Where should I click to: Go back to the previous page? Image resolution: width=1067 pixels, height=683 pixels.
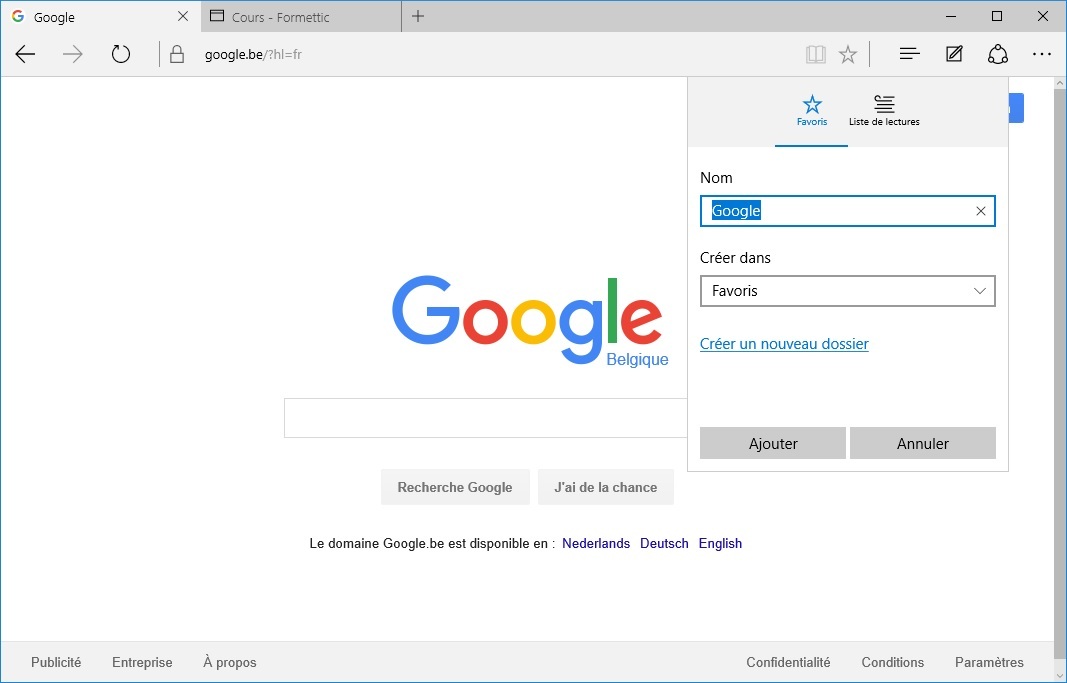click(25, 54)
